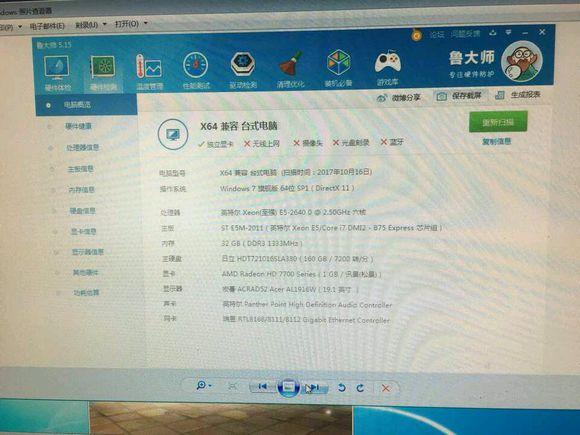Click the menu icon in 鲁大师 title bar
580x435 pixels.
(509, 33)
